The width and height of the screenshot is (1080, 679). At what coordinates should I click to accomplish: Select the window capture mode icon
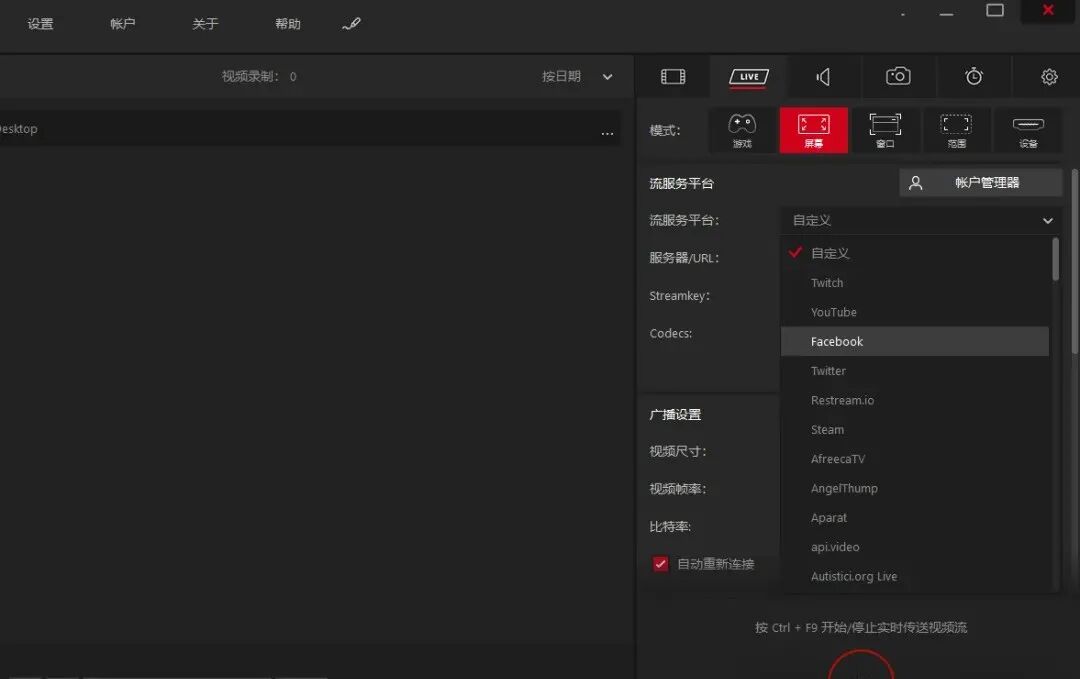(x=885, y=130)
